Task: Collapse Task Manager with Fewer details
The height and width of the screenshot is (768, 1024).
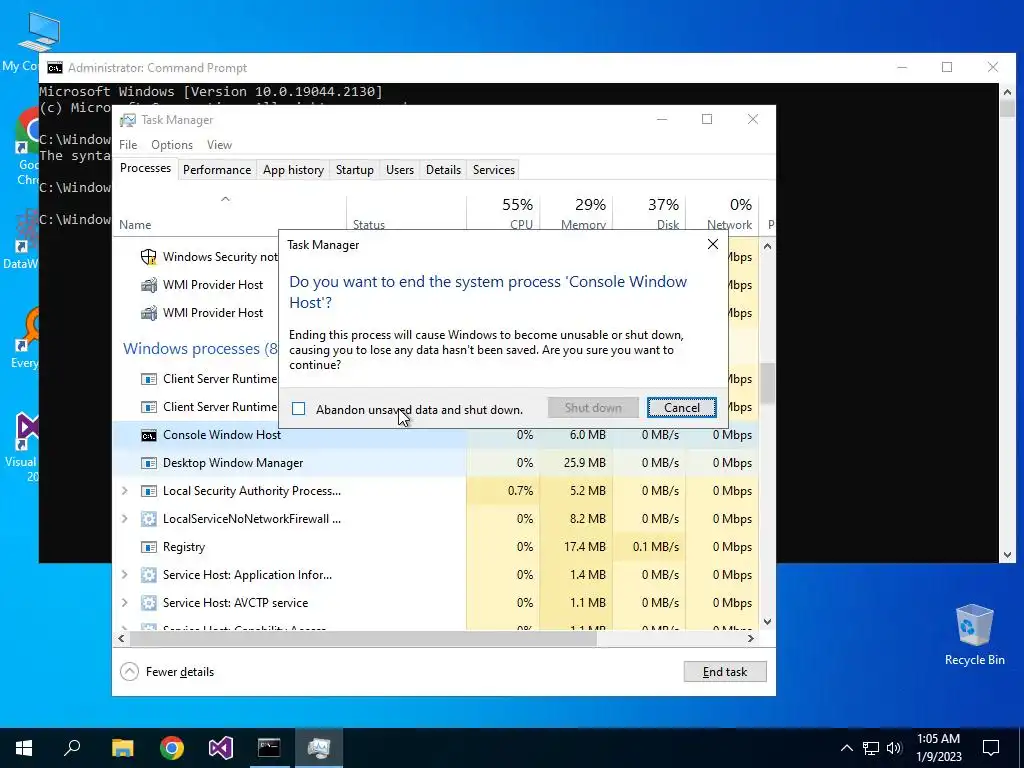Action: tap(180, 672)
